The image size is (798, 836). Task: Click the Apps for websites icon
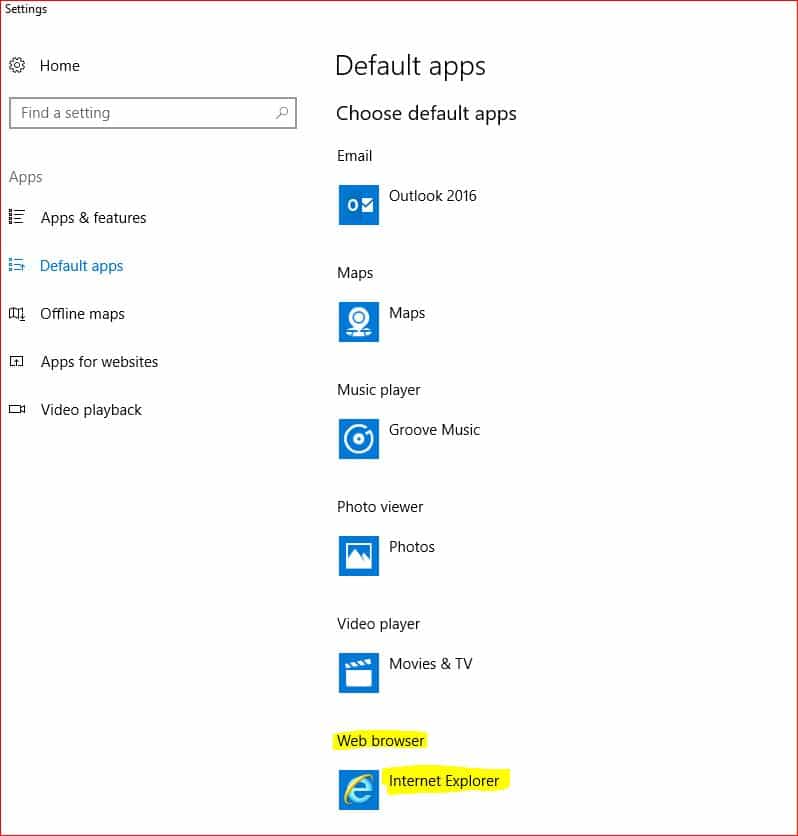pos(17,361)
